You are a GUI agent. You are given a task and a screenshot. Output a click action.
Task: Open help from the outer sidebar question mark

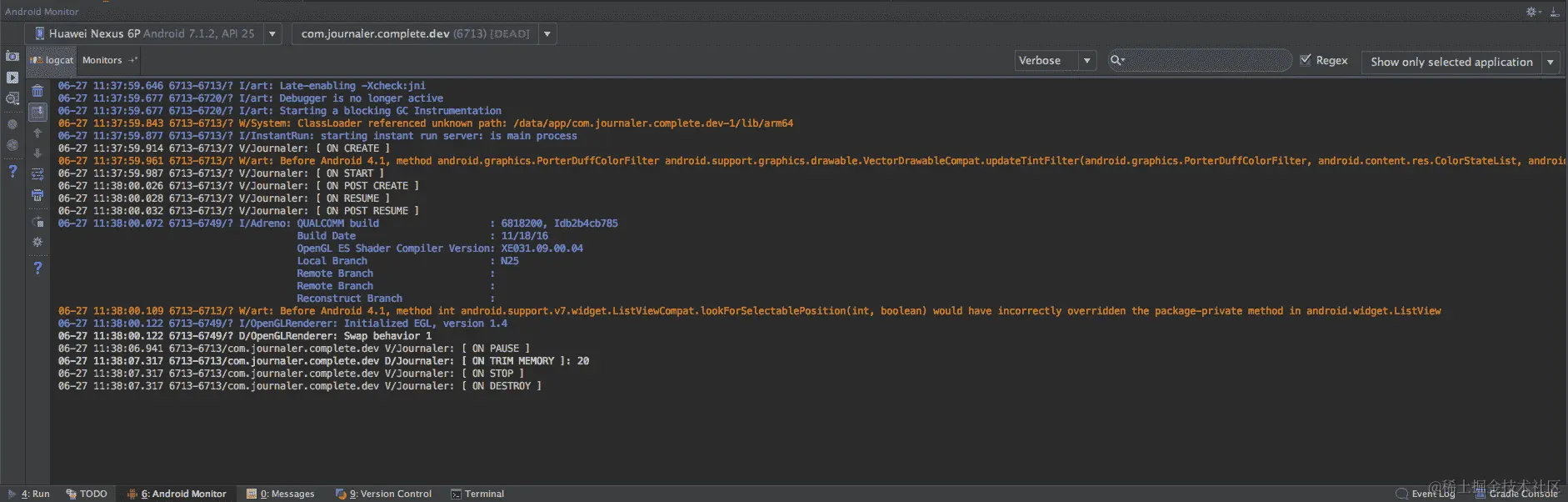click(12, 171)
